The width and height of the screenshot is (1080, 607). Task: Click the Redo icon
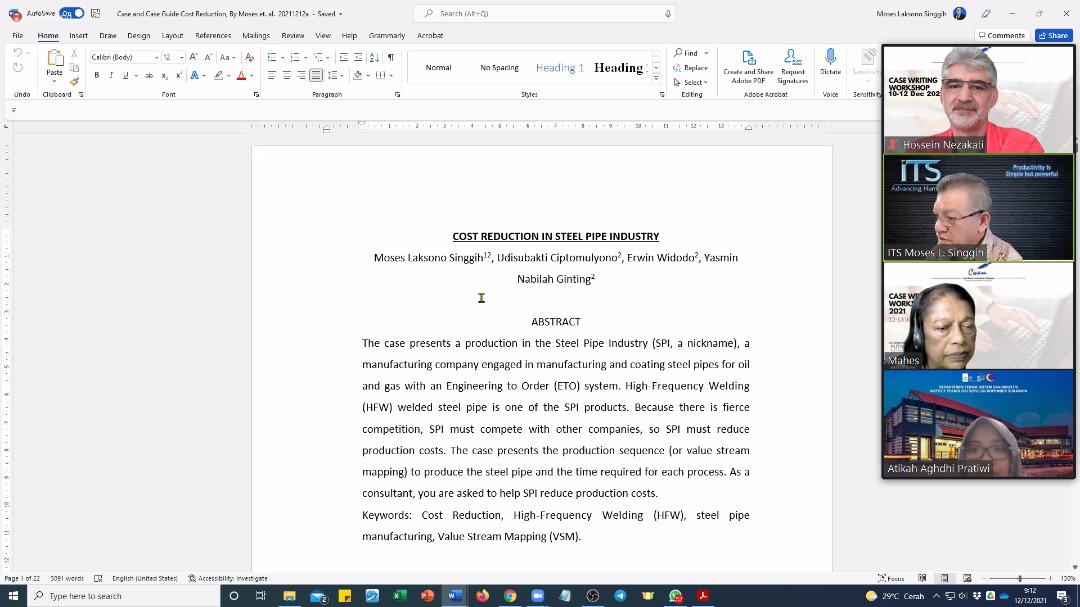18,68
